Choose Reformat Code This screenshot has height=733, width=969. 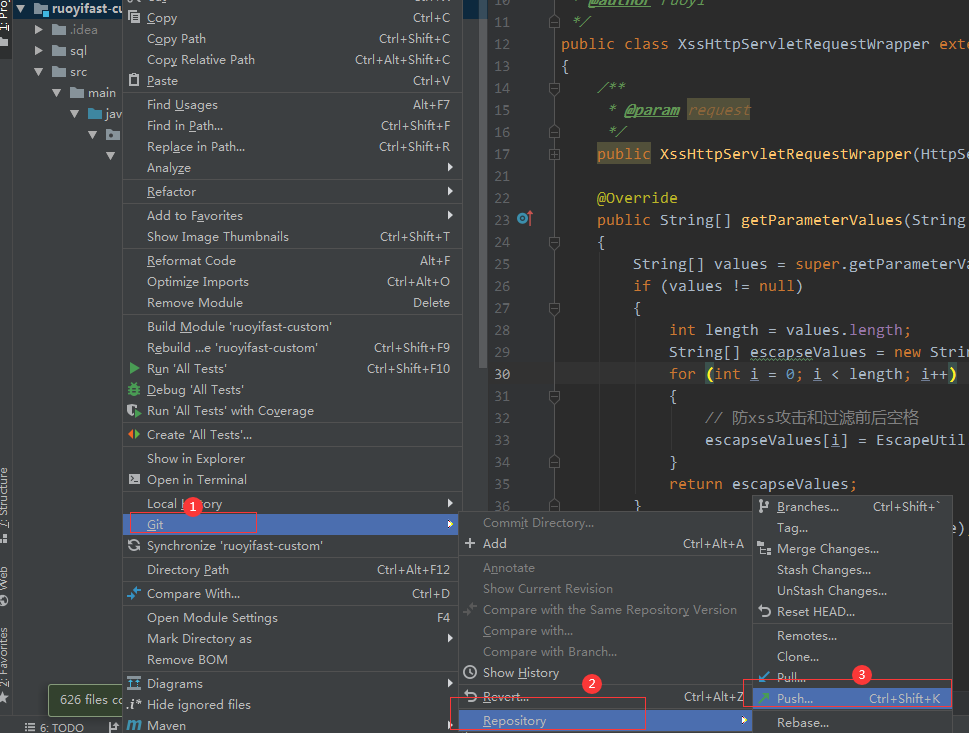(292, 261)
